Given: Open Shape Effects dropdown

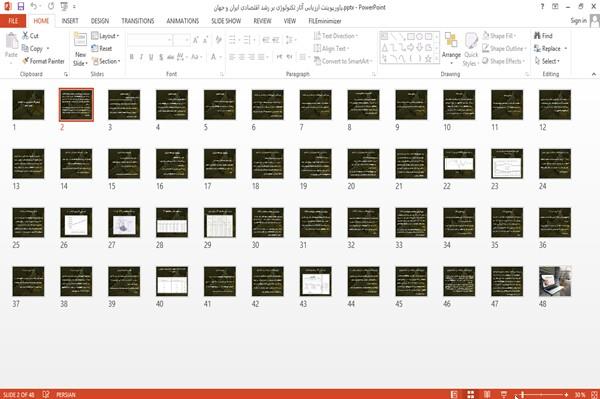Looking at the screenshot, I should (x=504, y=61).
